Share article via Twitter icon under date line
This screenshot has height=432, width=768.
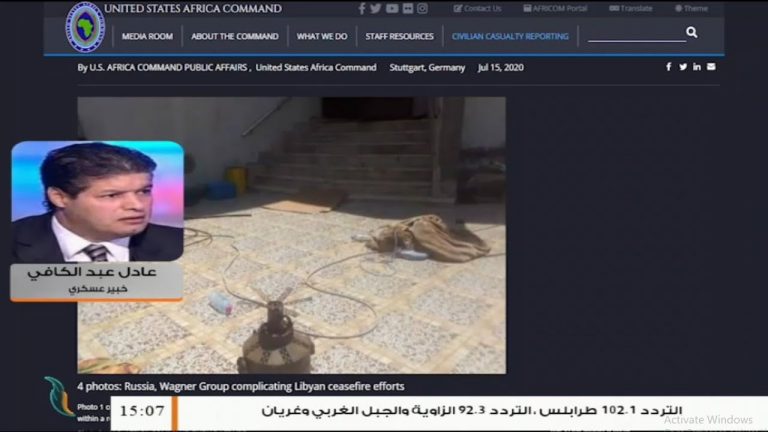[683, 67]
